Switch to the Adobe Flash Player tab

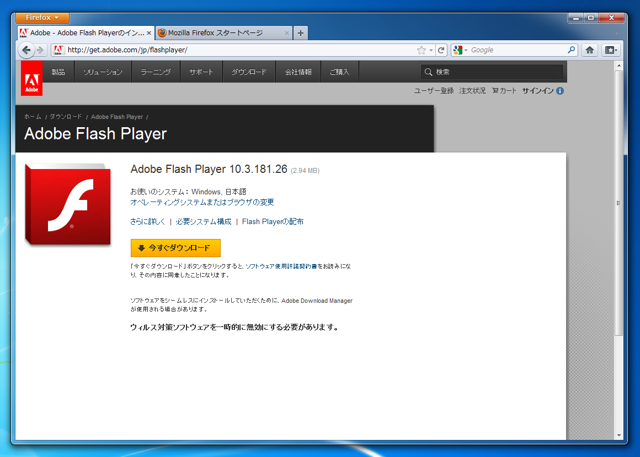[87, 33]
